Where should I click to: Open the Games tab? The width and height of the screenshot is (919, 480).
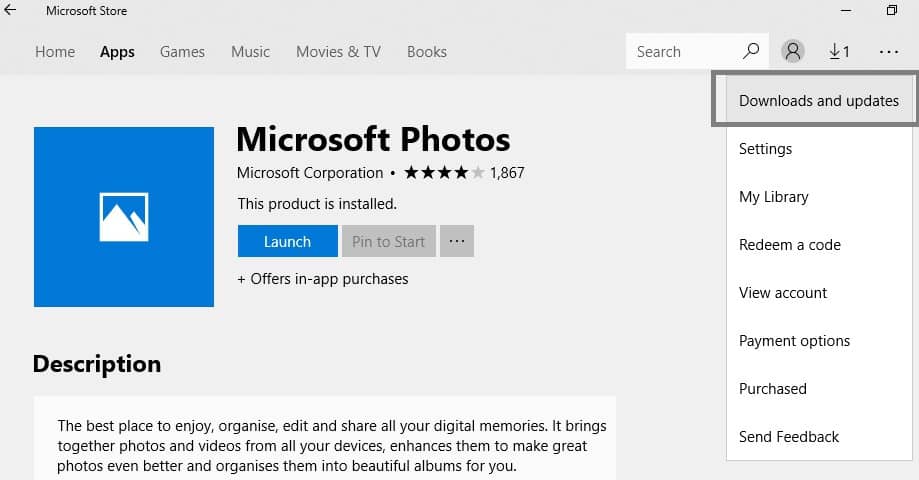click(182, 52)
